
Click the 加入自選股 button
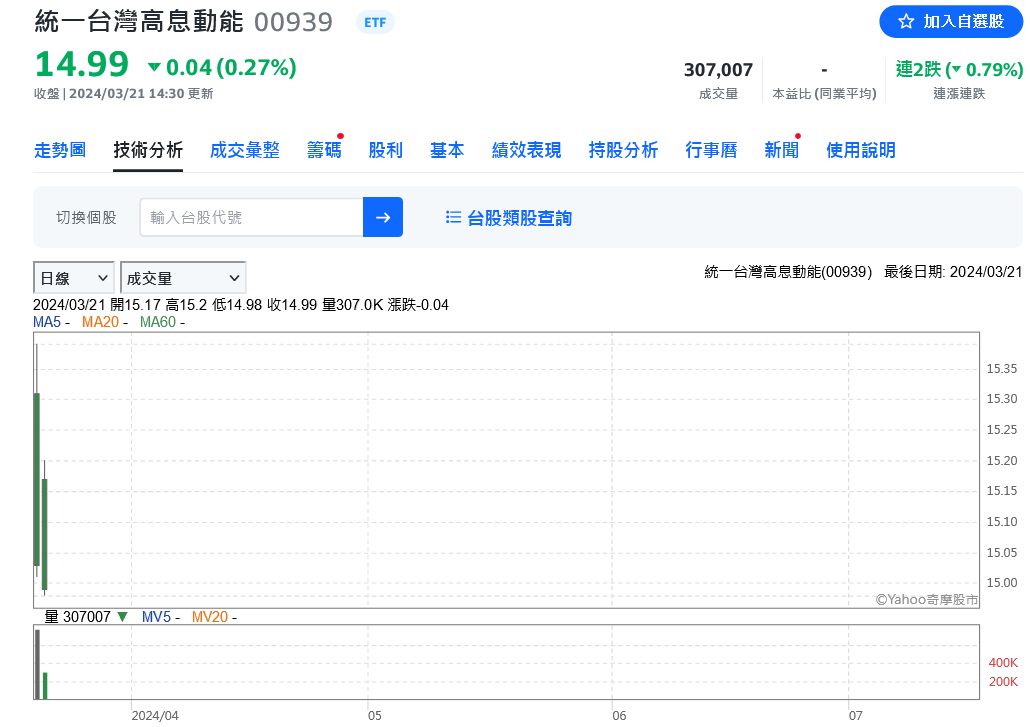[951, 22]
